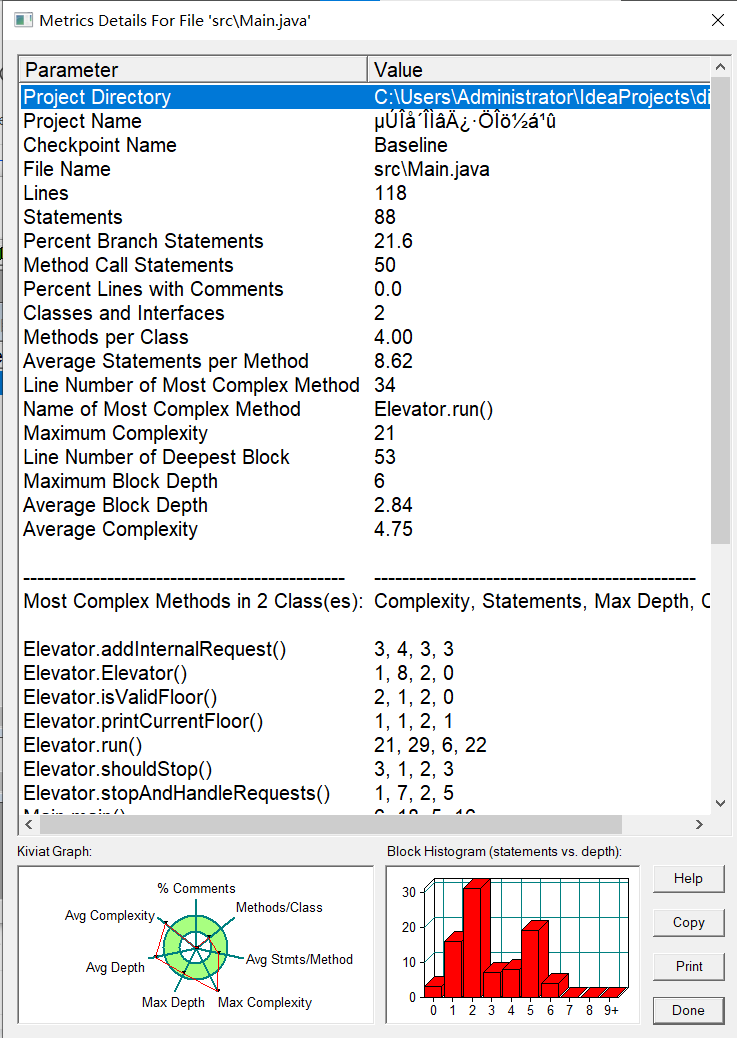737x1038 pixels.
Task: Click the Max Complexity axis label
Action: pyautogui.click(x=265, y=1002)
